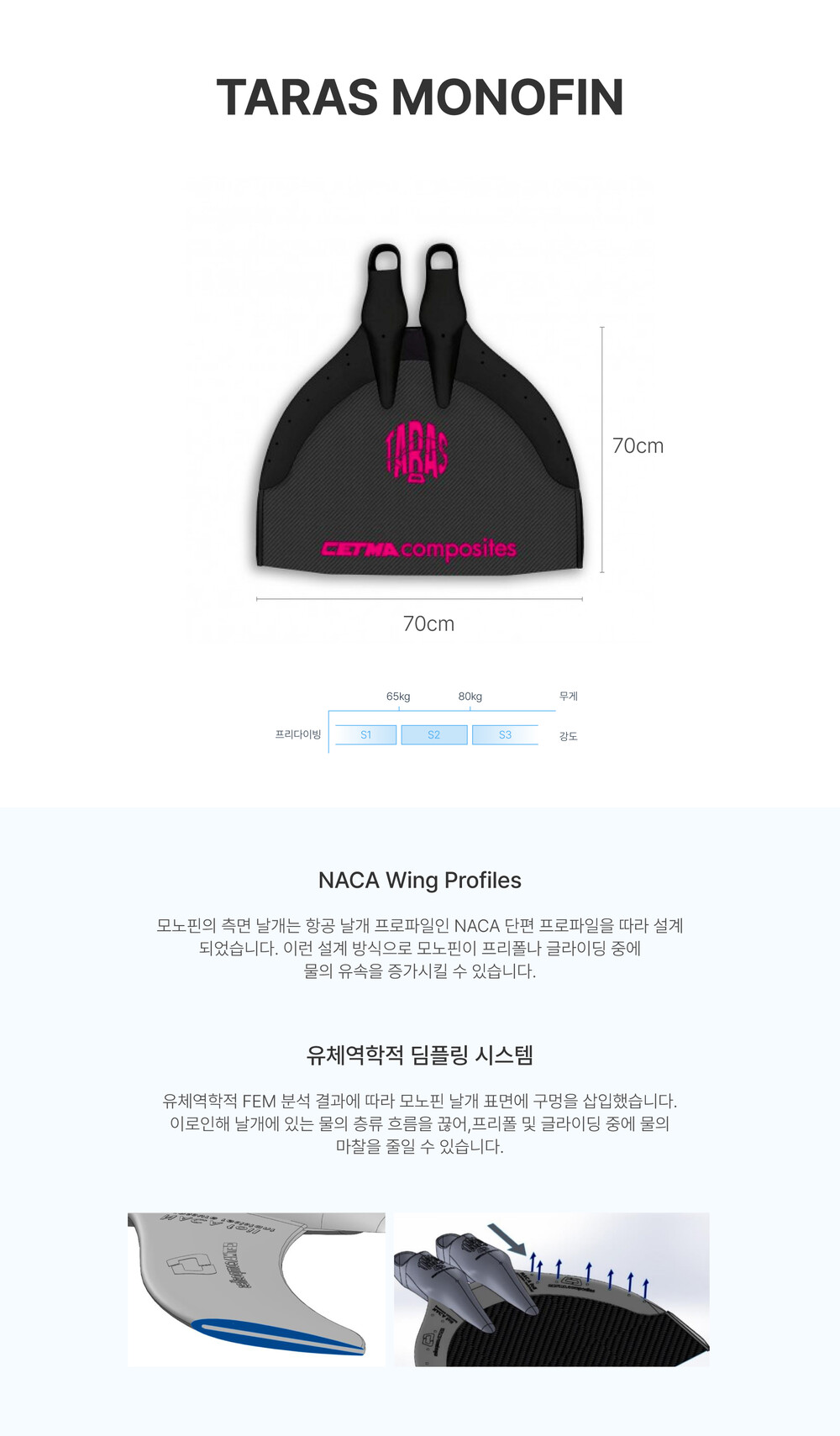Viewport: 840px width, 1436px height.
Task: Select the S3 stiffness box
Action: 505,734
